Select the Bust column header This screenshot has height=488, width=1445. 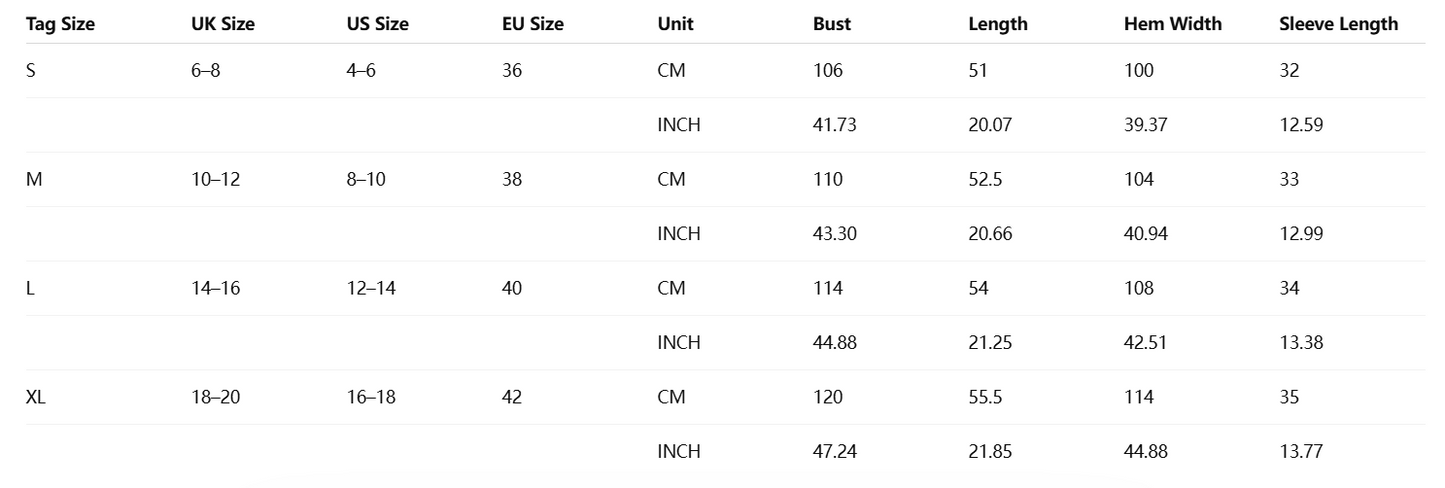[x=832, y=24]
